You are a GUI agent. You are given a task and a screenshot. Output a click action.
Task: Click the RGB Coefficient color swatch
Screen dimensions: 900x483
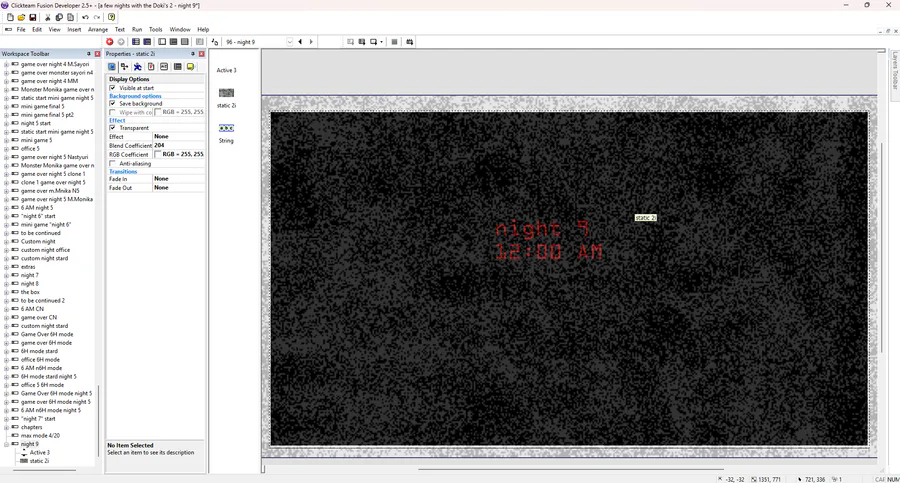coord(158,154)
